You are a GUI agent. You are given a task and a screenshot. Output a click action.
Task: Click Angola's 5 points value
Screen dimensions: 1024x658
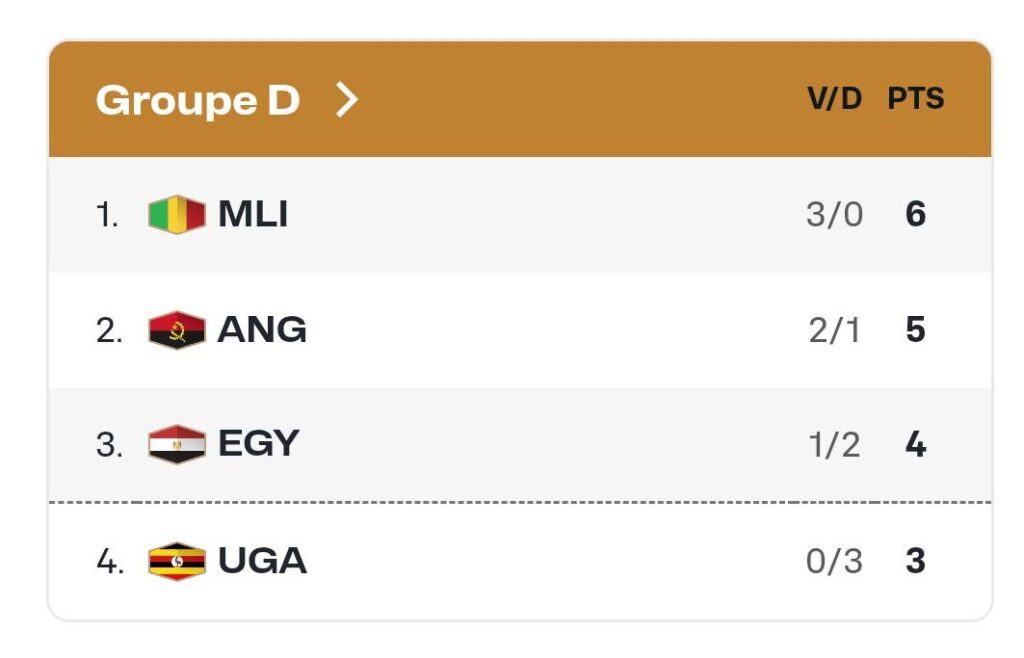[x=915, y=330]
